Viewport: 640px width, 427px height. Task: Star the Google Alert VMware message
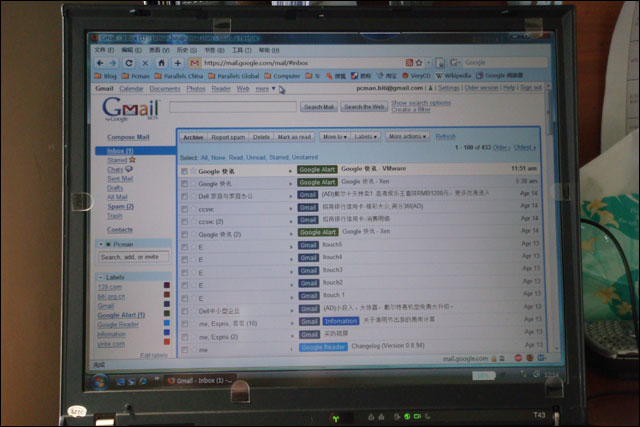click(193, 171)
